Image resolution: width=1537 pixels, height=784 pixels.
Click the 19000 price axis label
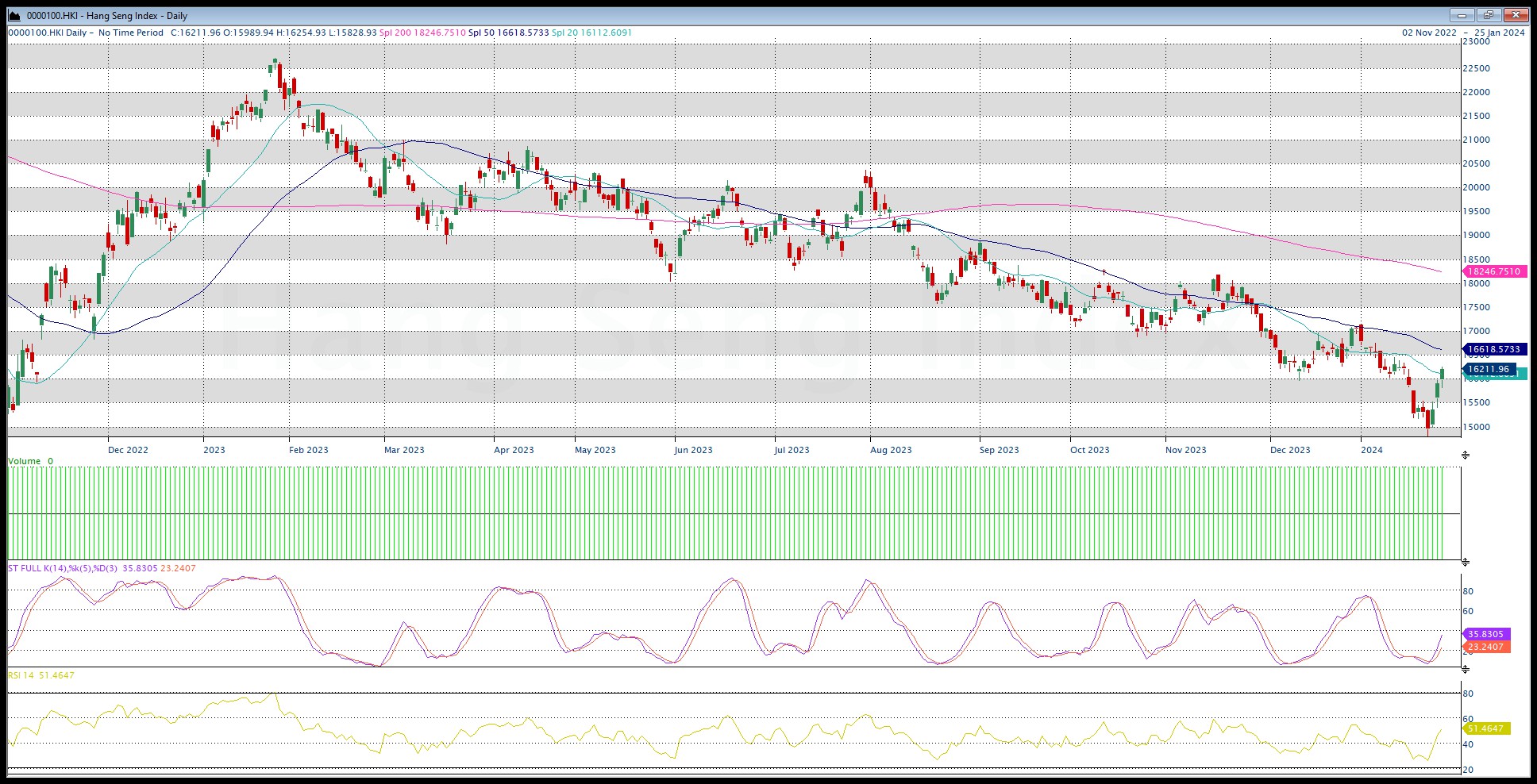[1477, 235]
